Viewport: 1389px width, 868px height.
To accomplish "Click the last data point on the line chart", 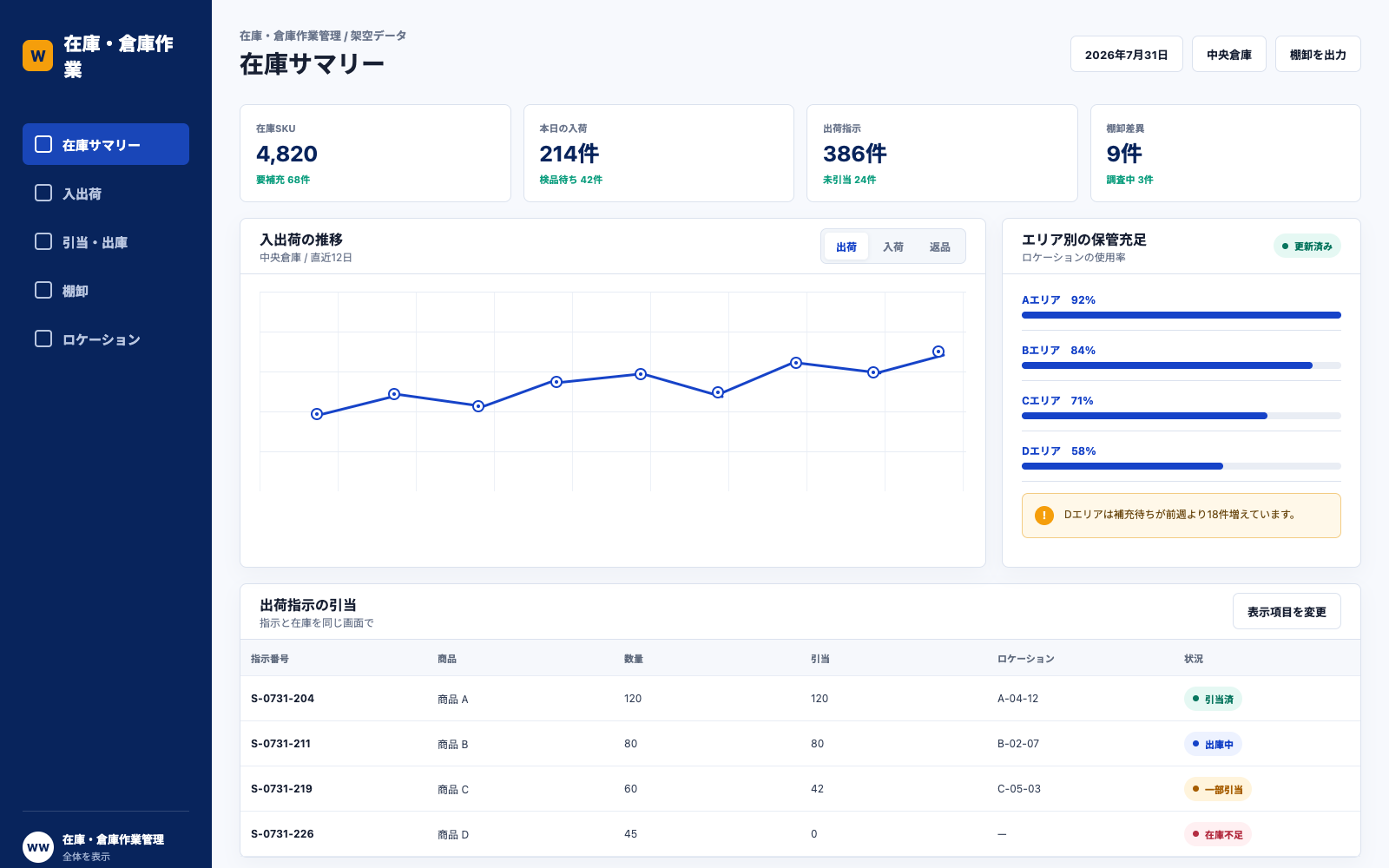I will pos(938,352).
